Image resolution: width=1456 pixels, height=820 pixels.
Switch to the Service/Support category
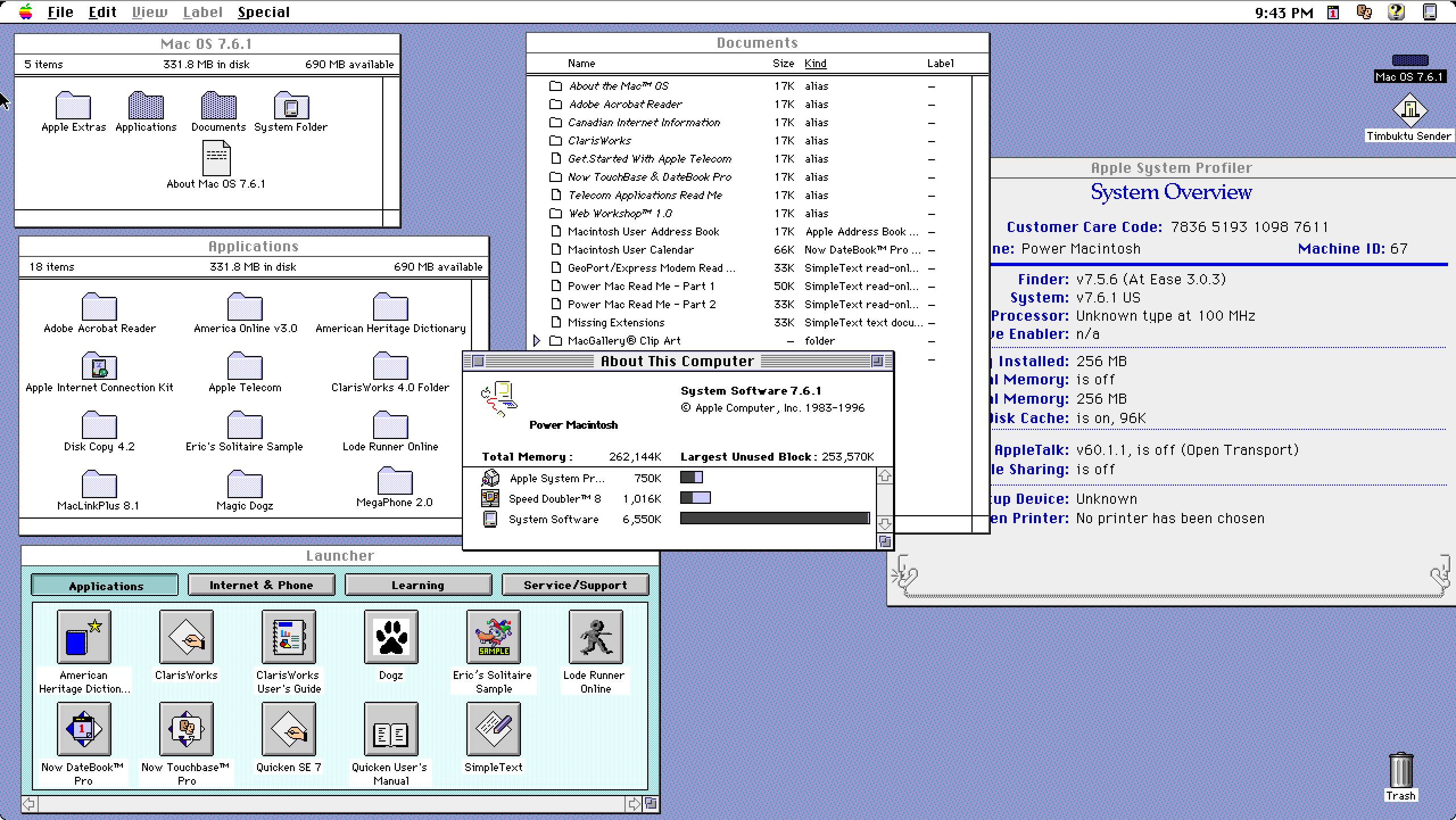click(x=574, y=585)
